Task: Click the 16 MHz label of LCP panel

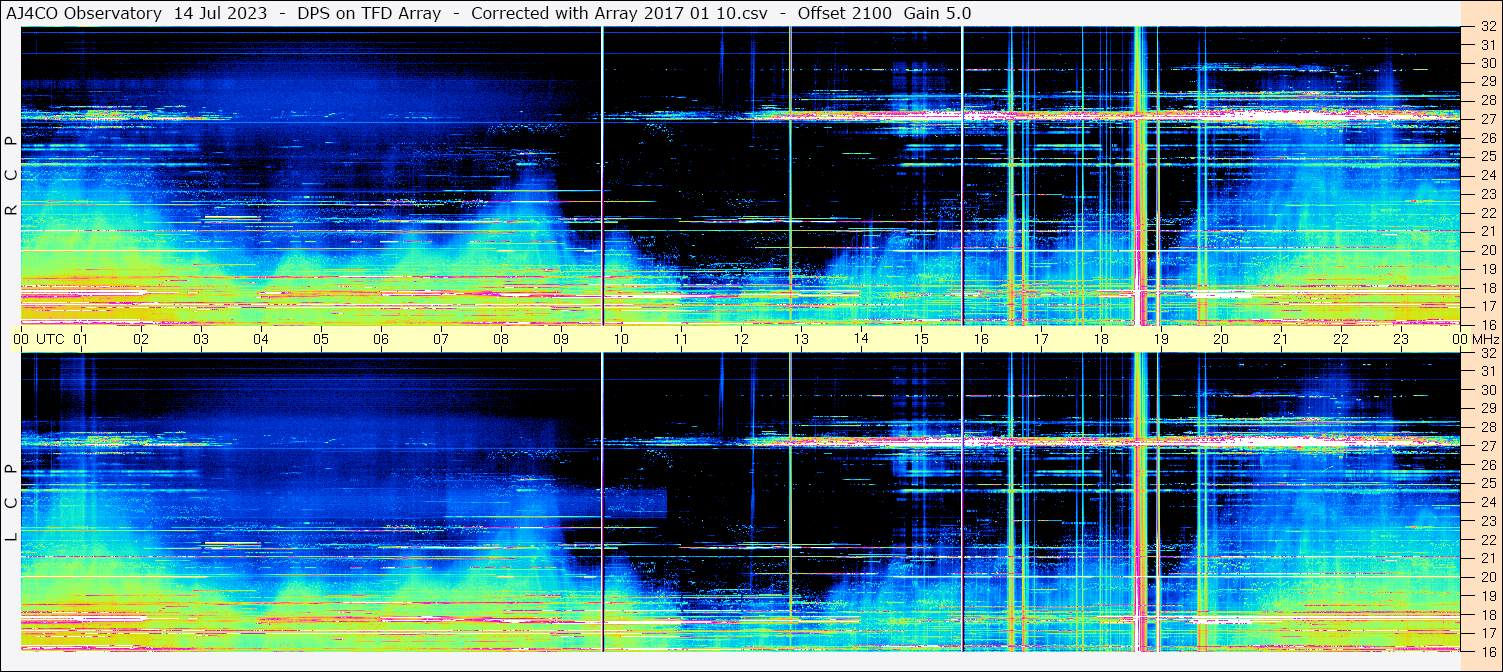Action: click(x=1487, y=651)
